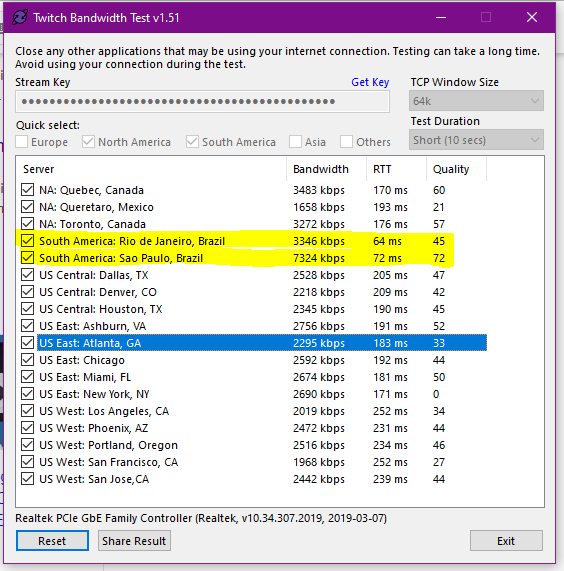
Task: Click the 171 ms RTT value
Action: pyautogui.click(x=390, y=394)
